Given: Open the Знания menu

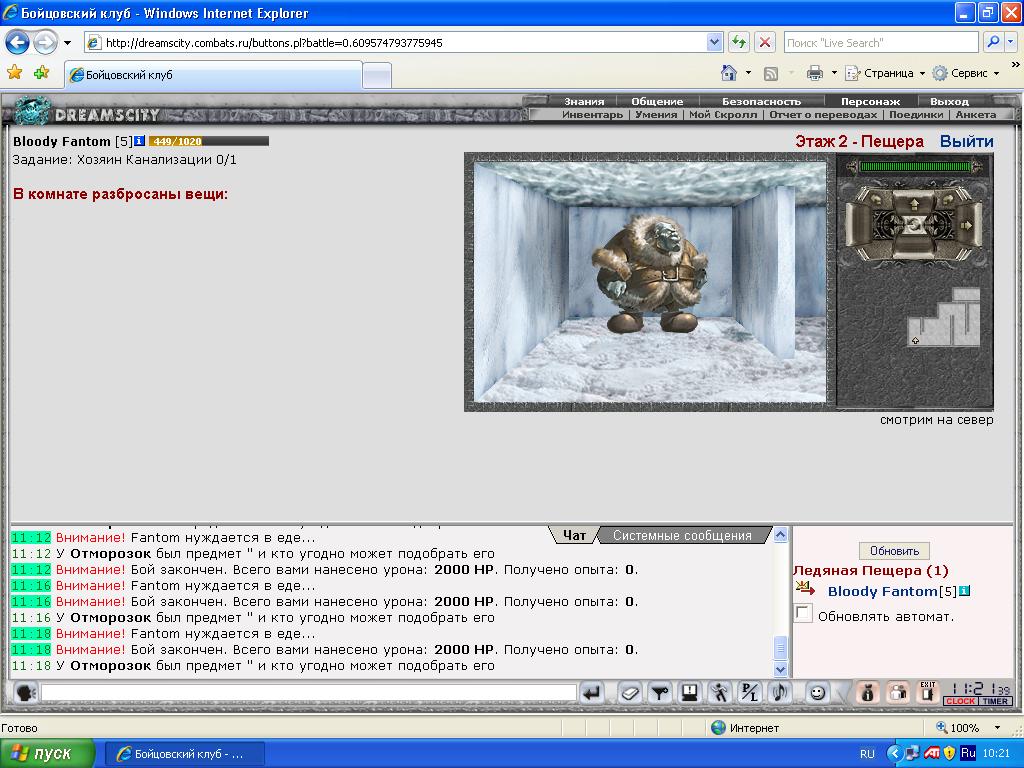Looking at the screenshot, I should coord(584,101).
